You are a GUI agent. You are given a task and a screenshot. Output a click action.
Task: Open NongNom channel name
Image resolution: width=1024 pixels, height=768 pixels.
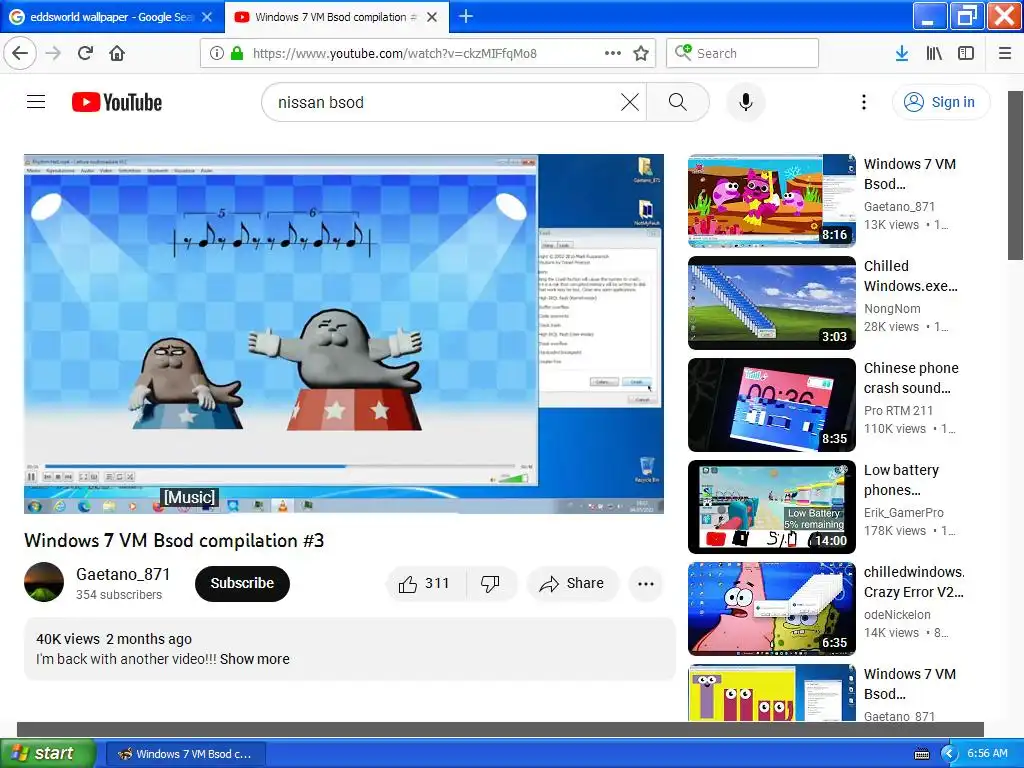pyautogui.click(x=892, y=309)
